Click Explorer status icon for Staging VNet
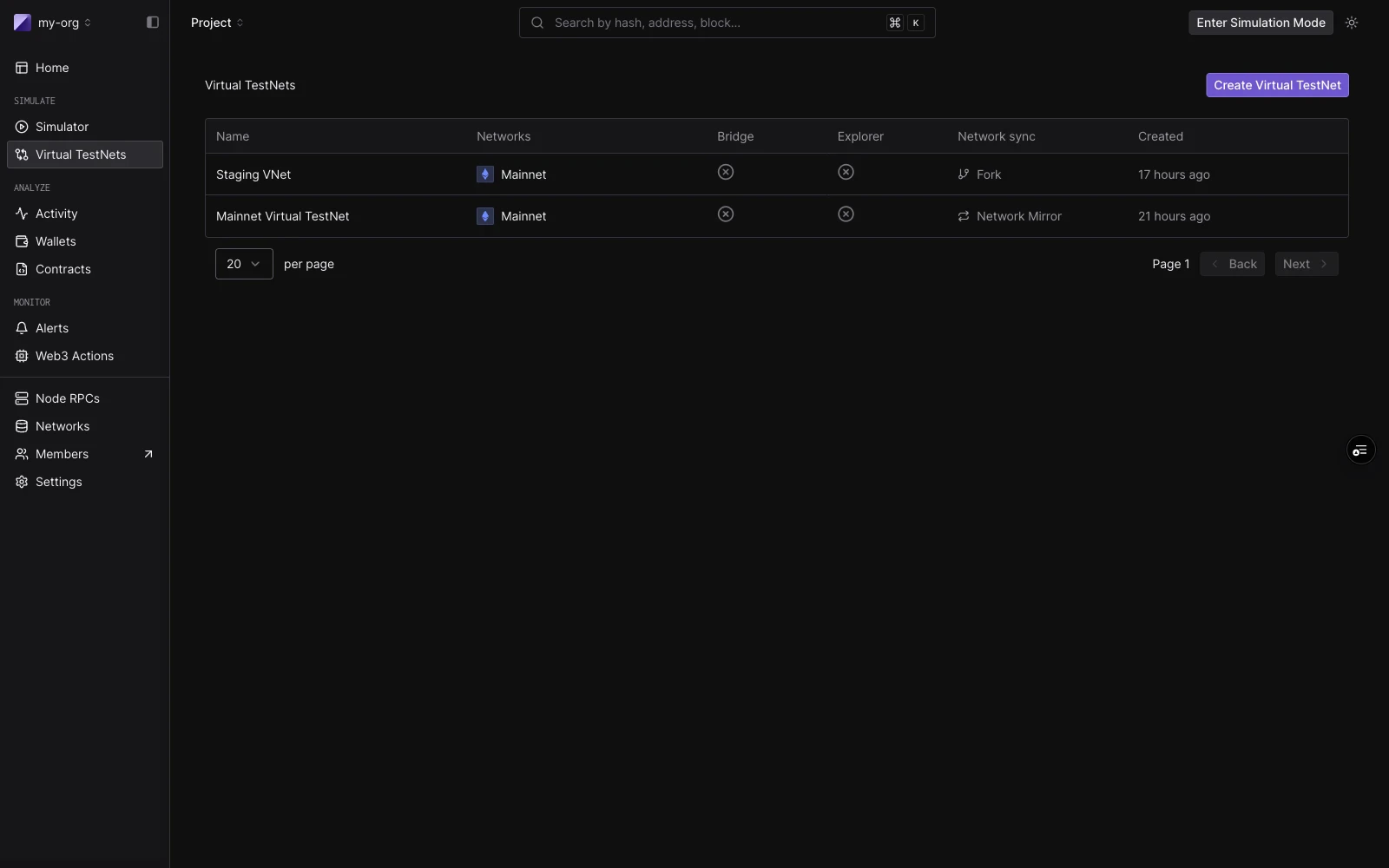Viewport: 1389px width, 868px height. click(846, 173)
